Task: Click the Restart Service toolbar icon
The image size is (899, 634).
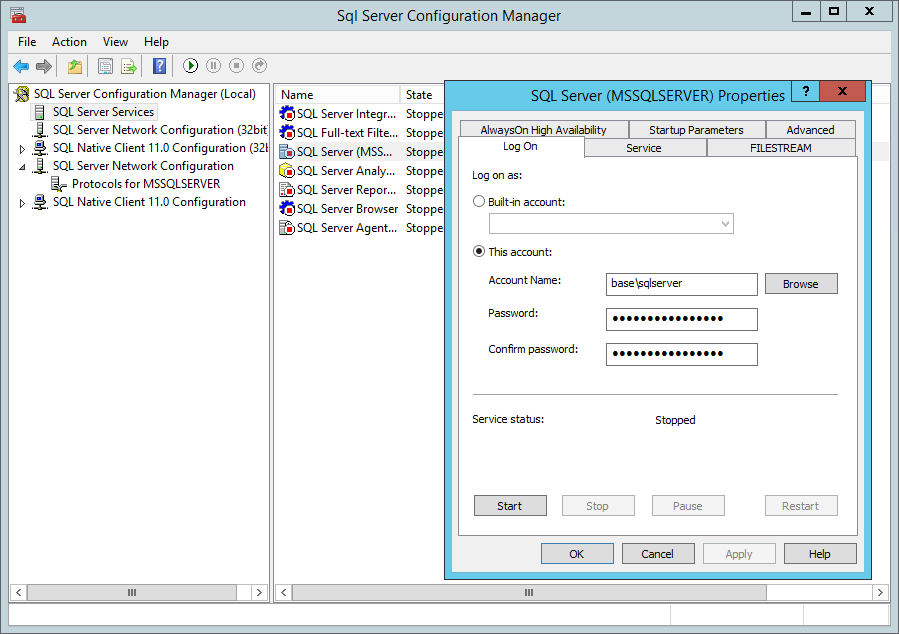Action: (x=260, y=66)
